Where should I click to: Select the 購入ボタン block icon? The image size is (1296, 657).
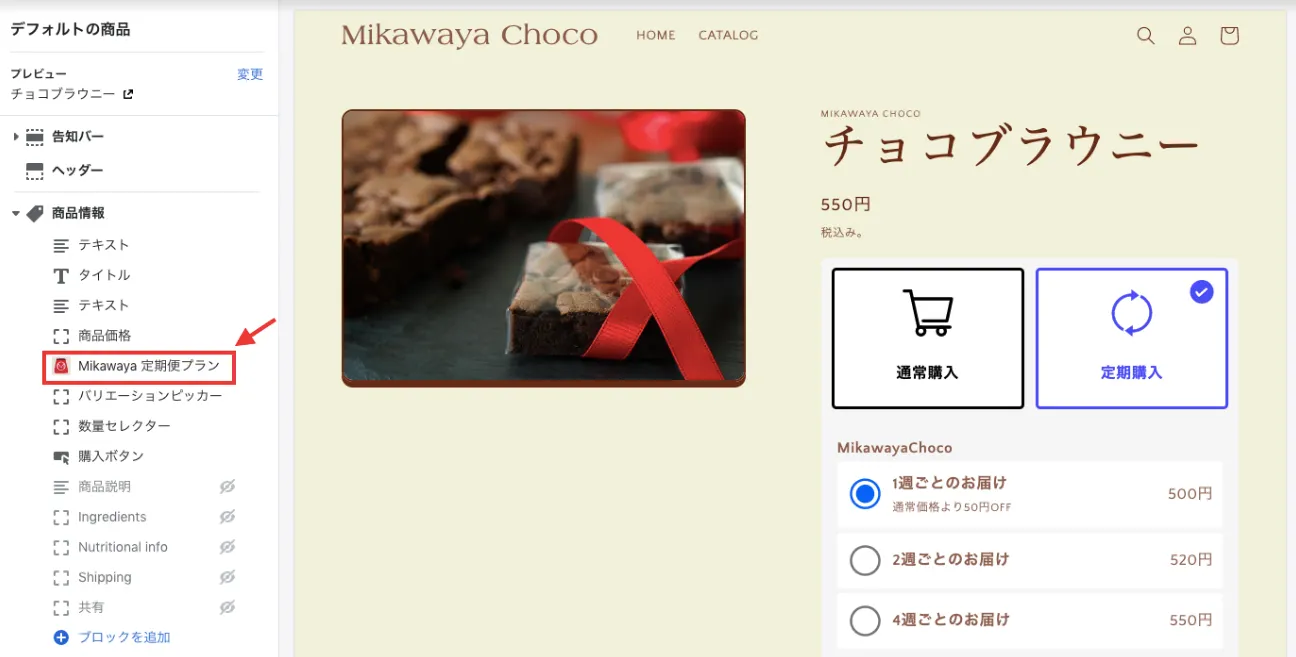point(61,456)
